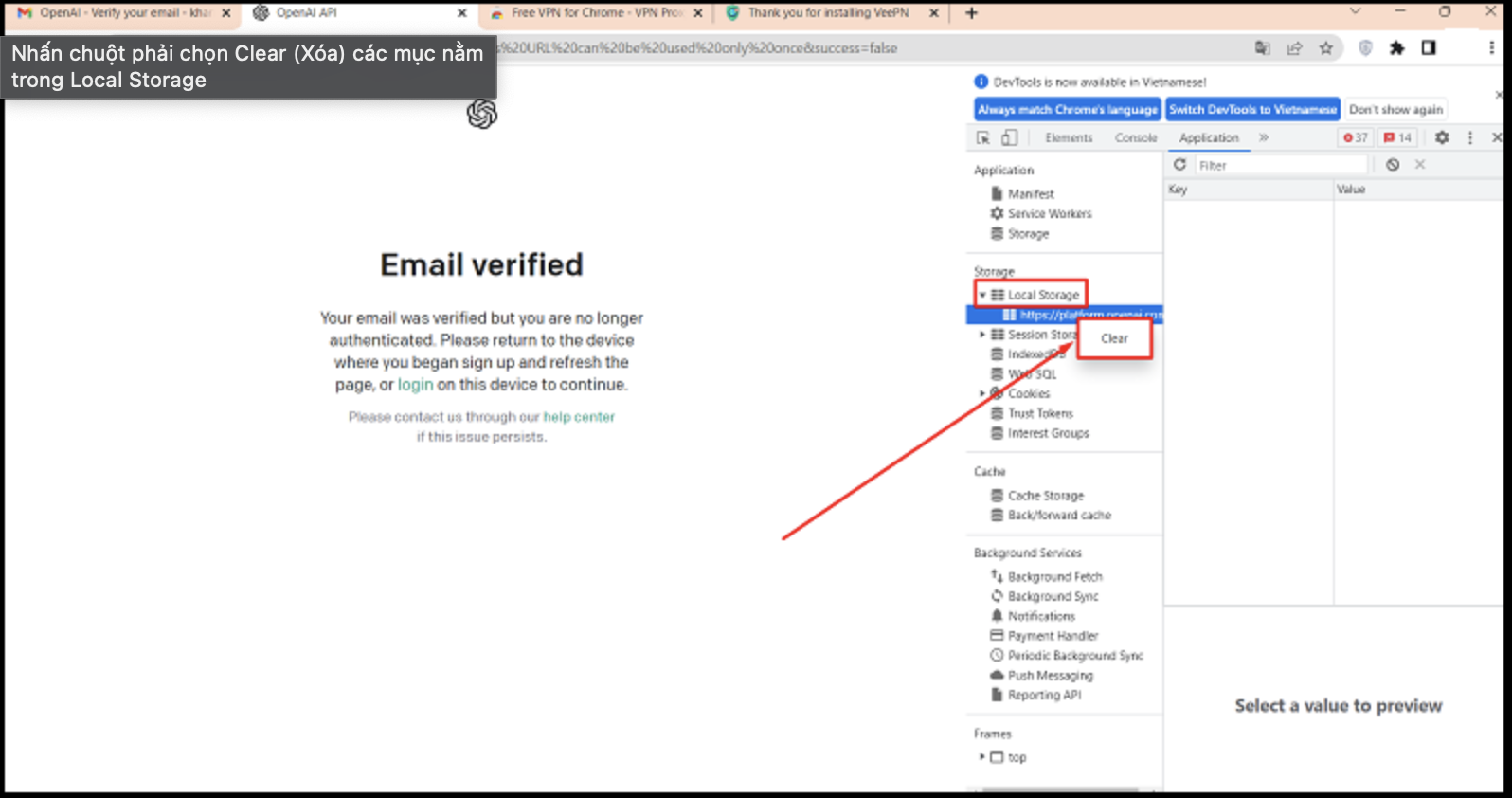
Task: Click the Filter input field
Action: coord(1279,165)
